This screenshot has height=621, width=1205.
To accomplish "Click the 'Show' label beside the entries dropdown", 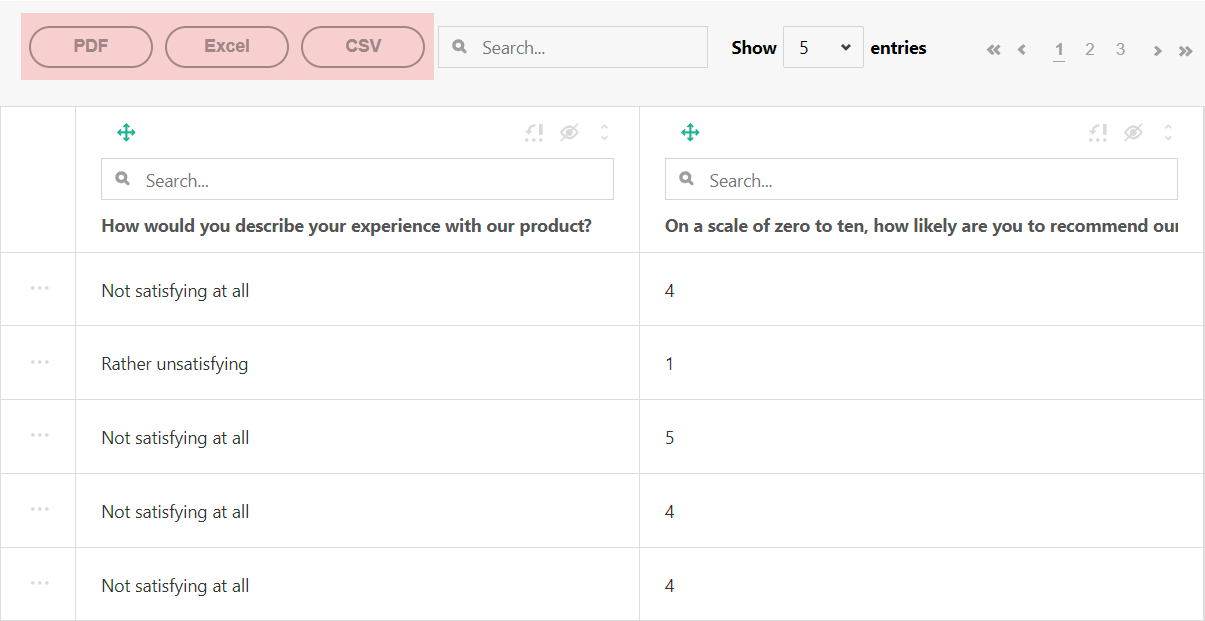I will tap(754, 48).
